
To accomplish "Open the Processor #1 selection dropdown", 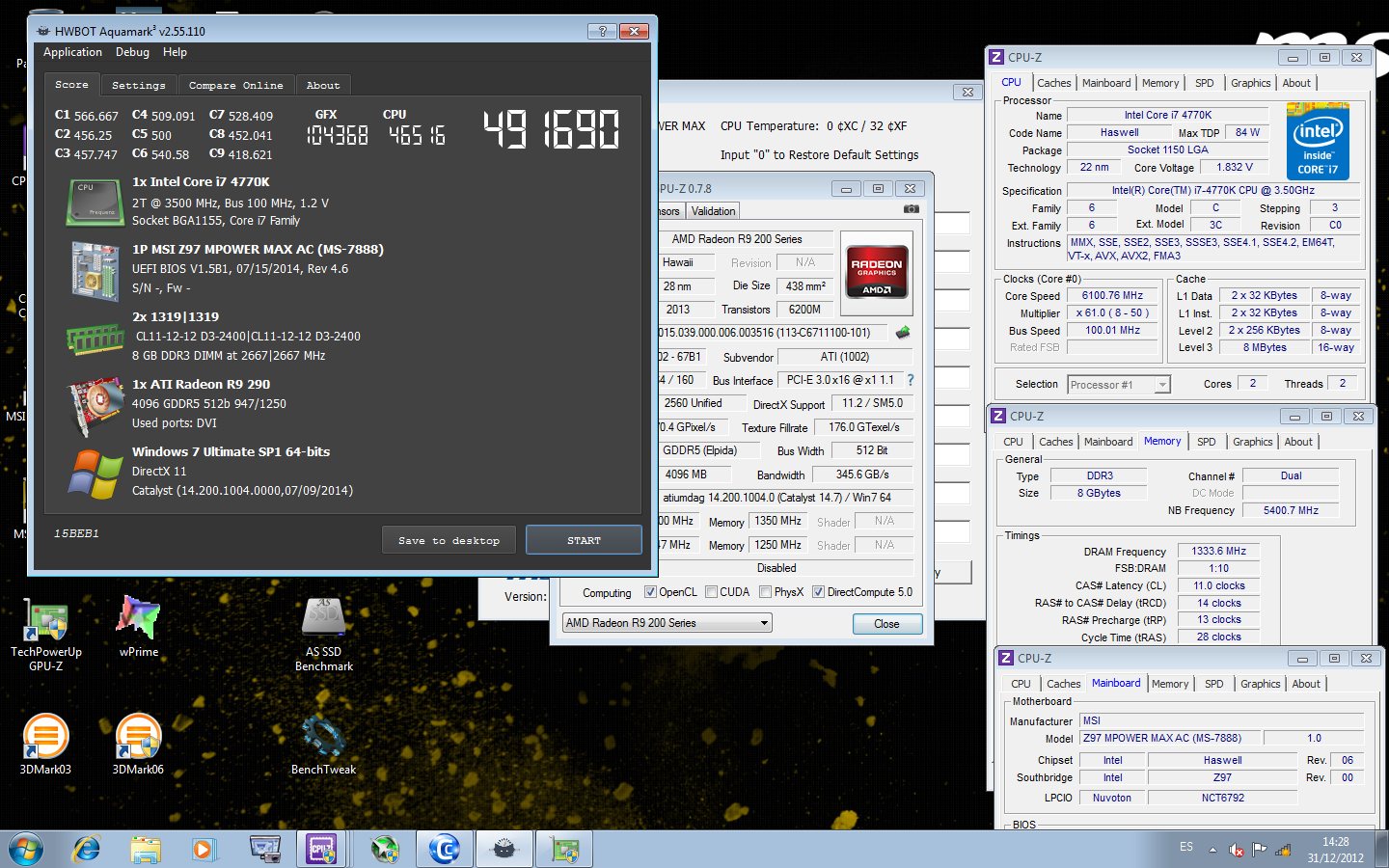I will point(1119,385).
